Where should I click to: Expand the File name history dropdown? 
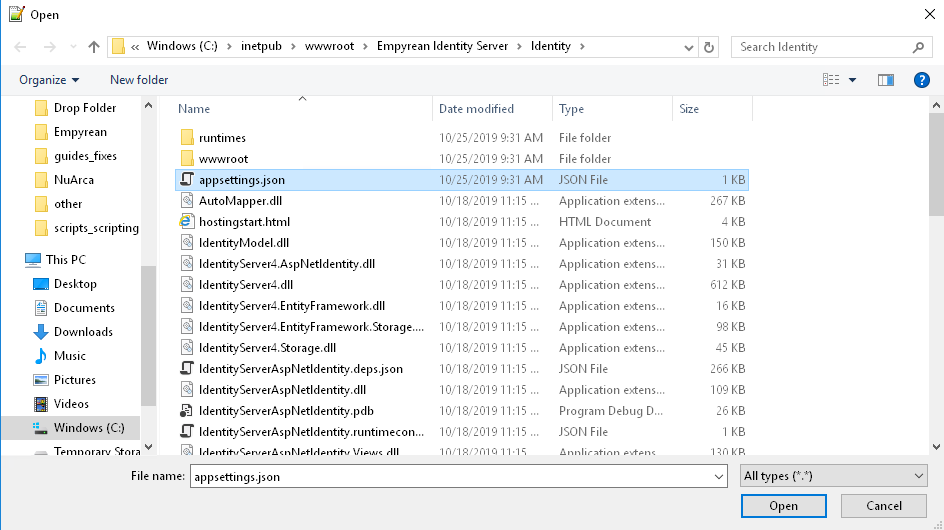point(719,476)
